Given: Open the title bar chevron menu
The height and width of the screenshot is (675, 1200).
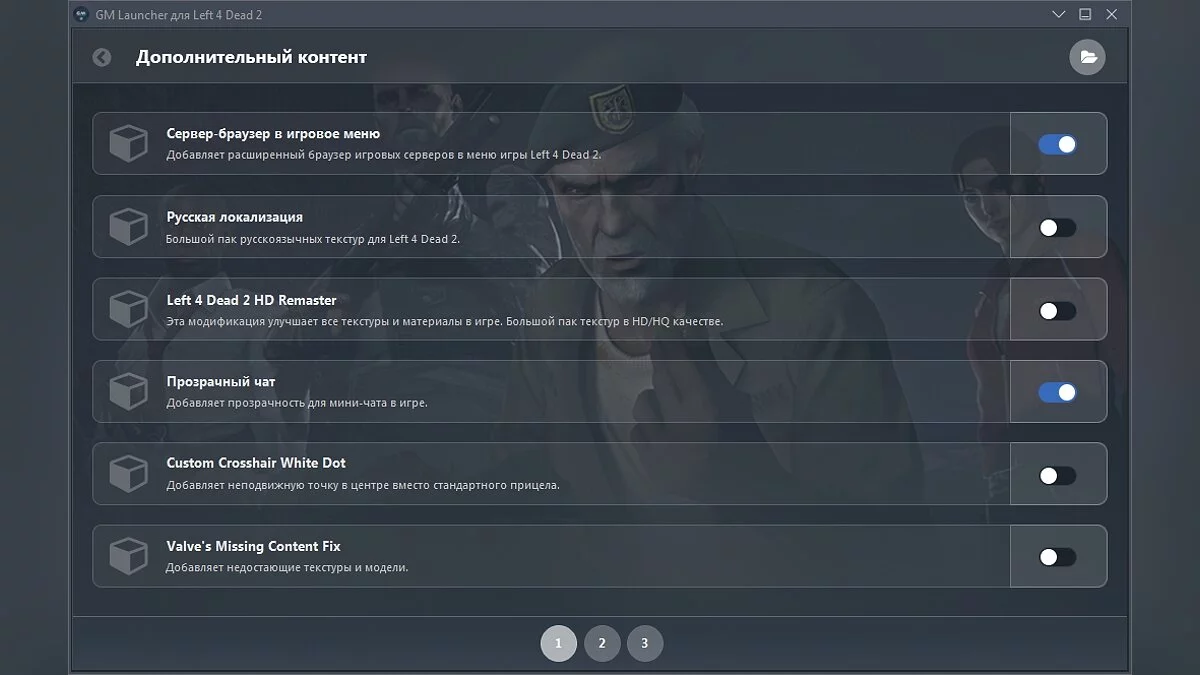Looking at the screenshot, I should pos(1058,14).
